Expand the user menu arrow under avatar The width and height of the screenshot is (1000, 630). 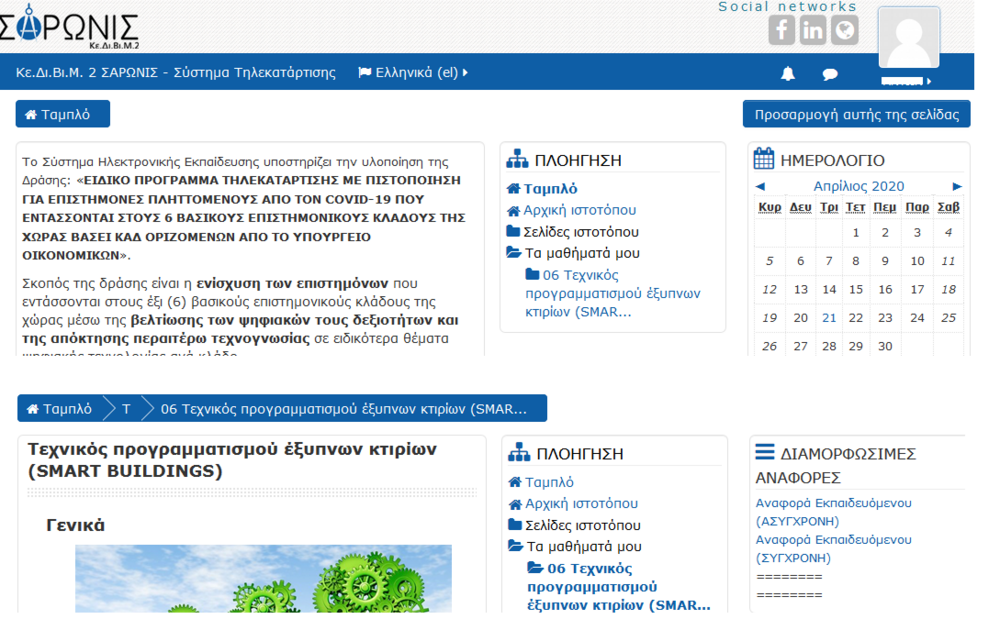(929, 81)
